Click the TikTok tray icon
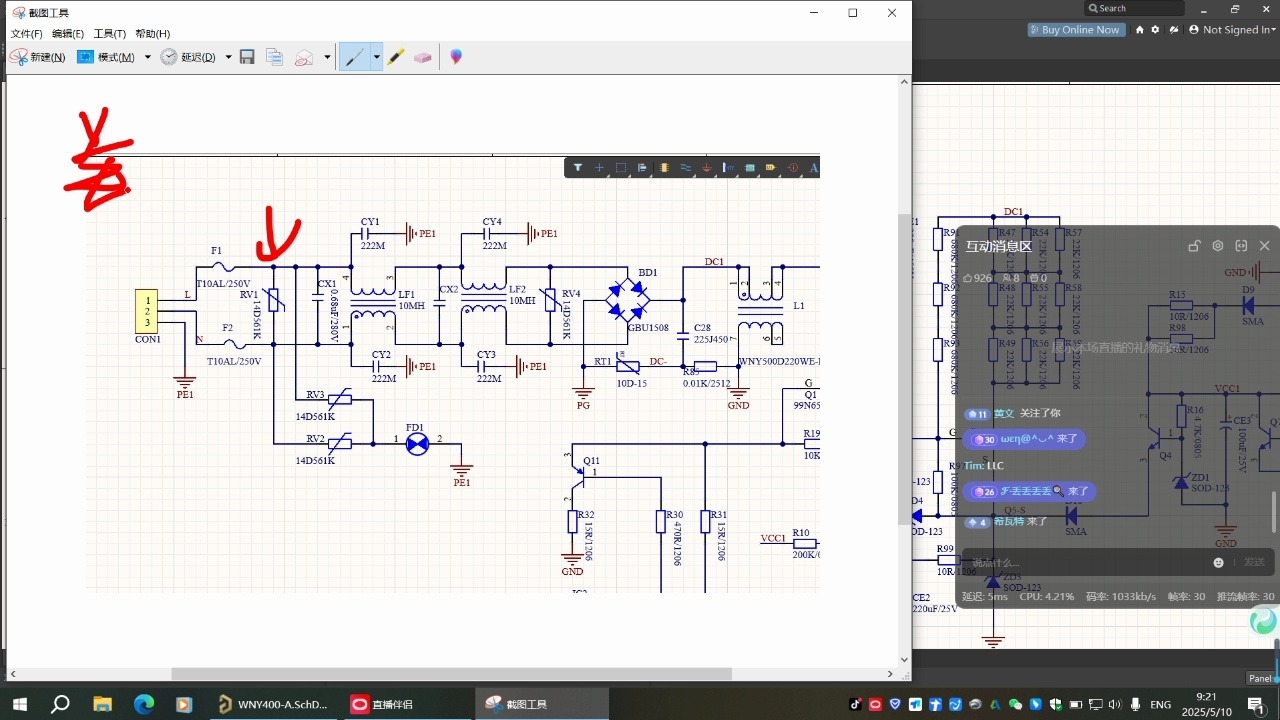 (855, 704)
